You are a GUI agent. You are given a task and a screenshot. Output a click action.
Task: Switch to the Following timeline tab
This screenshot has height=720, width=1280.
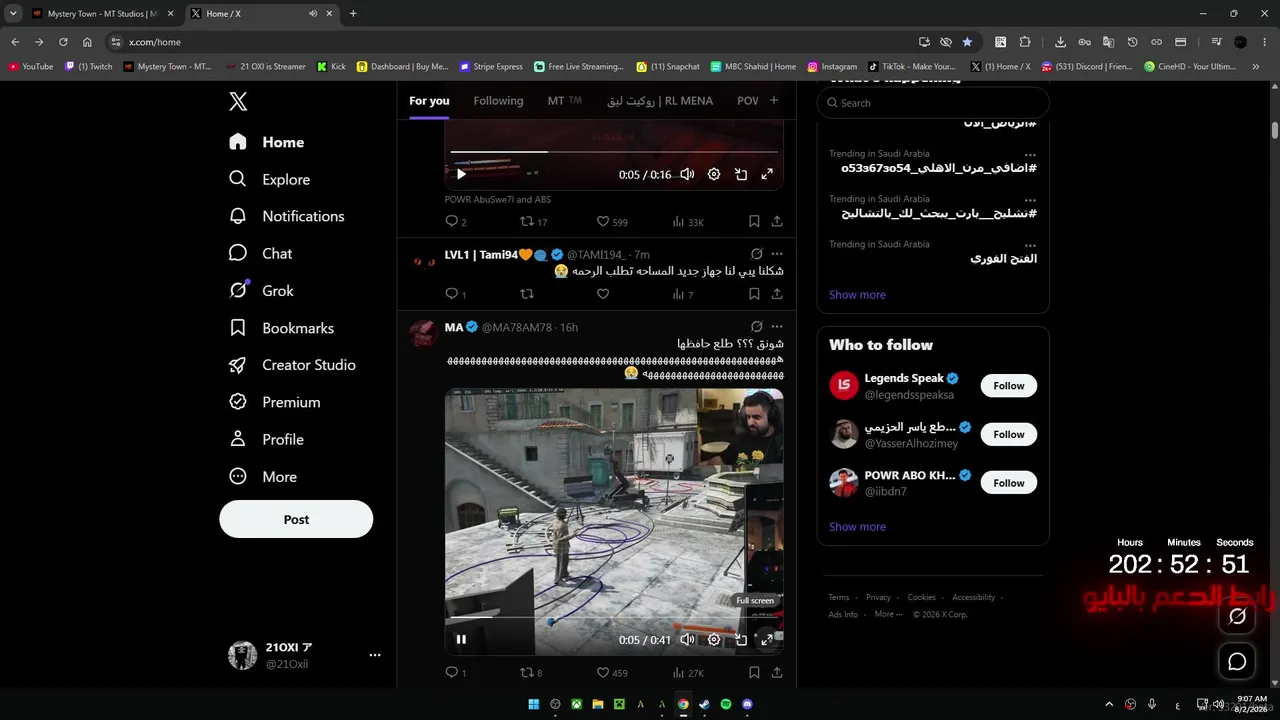click(x=498, y=101)
